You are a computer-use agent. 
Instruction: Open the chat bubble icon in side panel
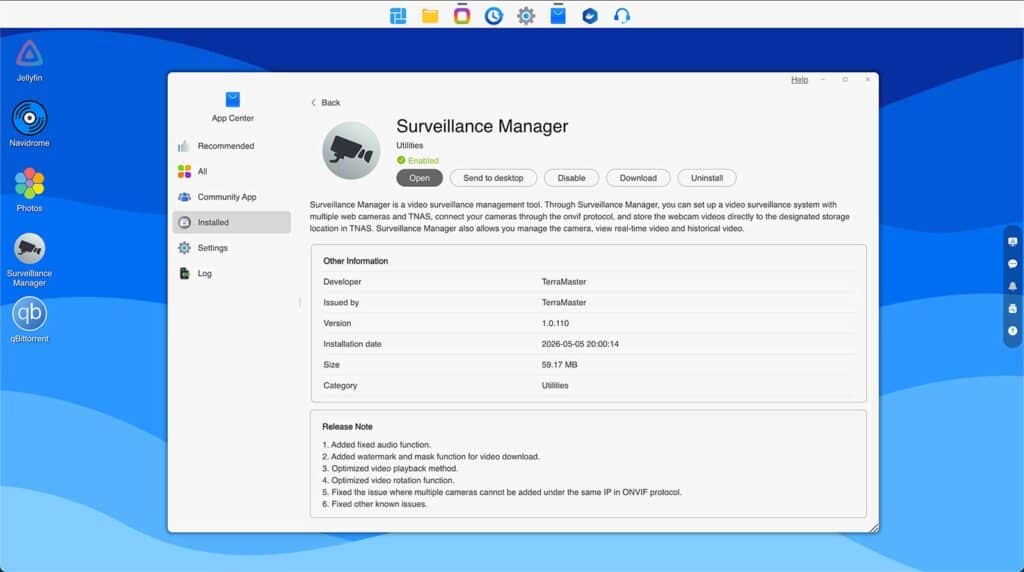pyautogui.click(x=1012, y=264)
